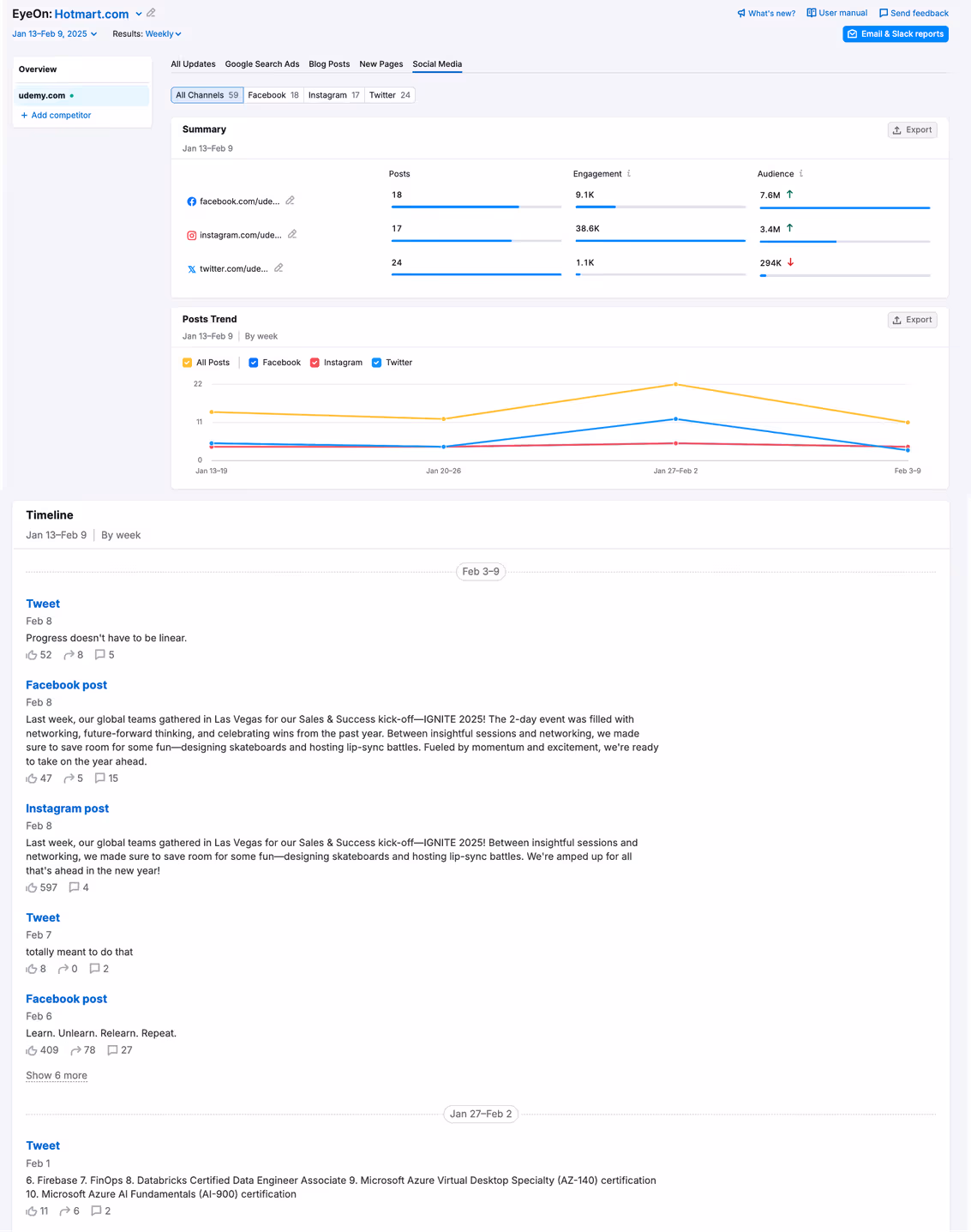Filter by Facebook 18 channel
This screenshot has width=971, height=1232.
(x=273, y=95)
